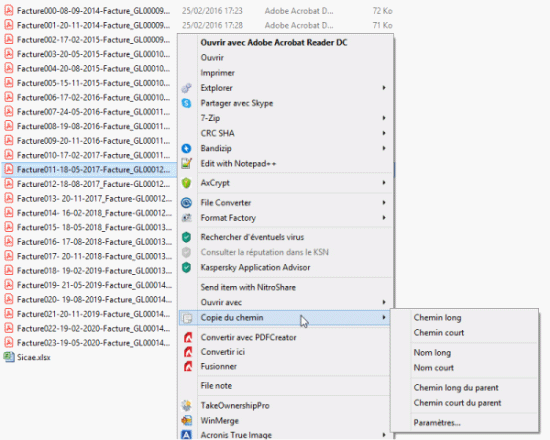Choose Partager avec Skype
This screenshot has height=440, width=550.
point(237,103)
